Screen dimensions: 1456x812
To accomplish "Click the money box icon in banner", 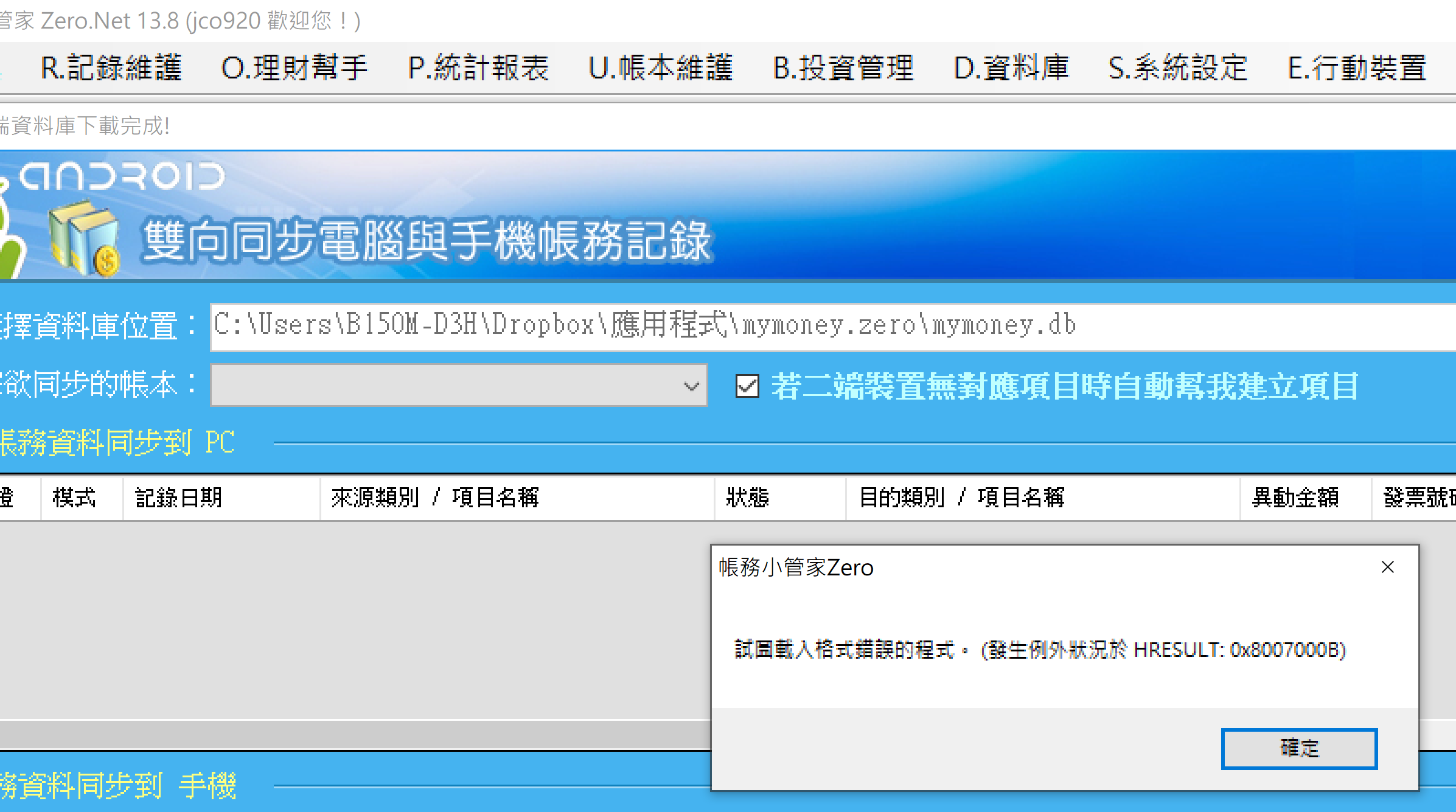I will [84, 239].
